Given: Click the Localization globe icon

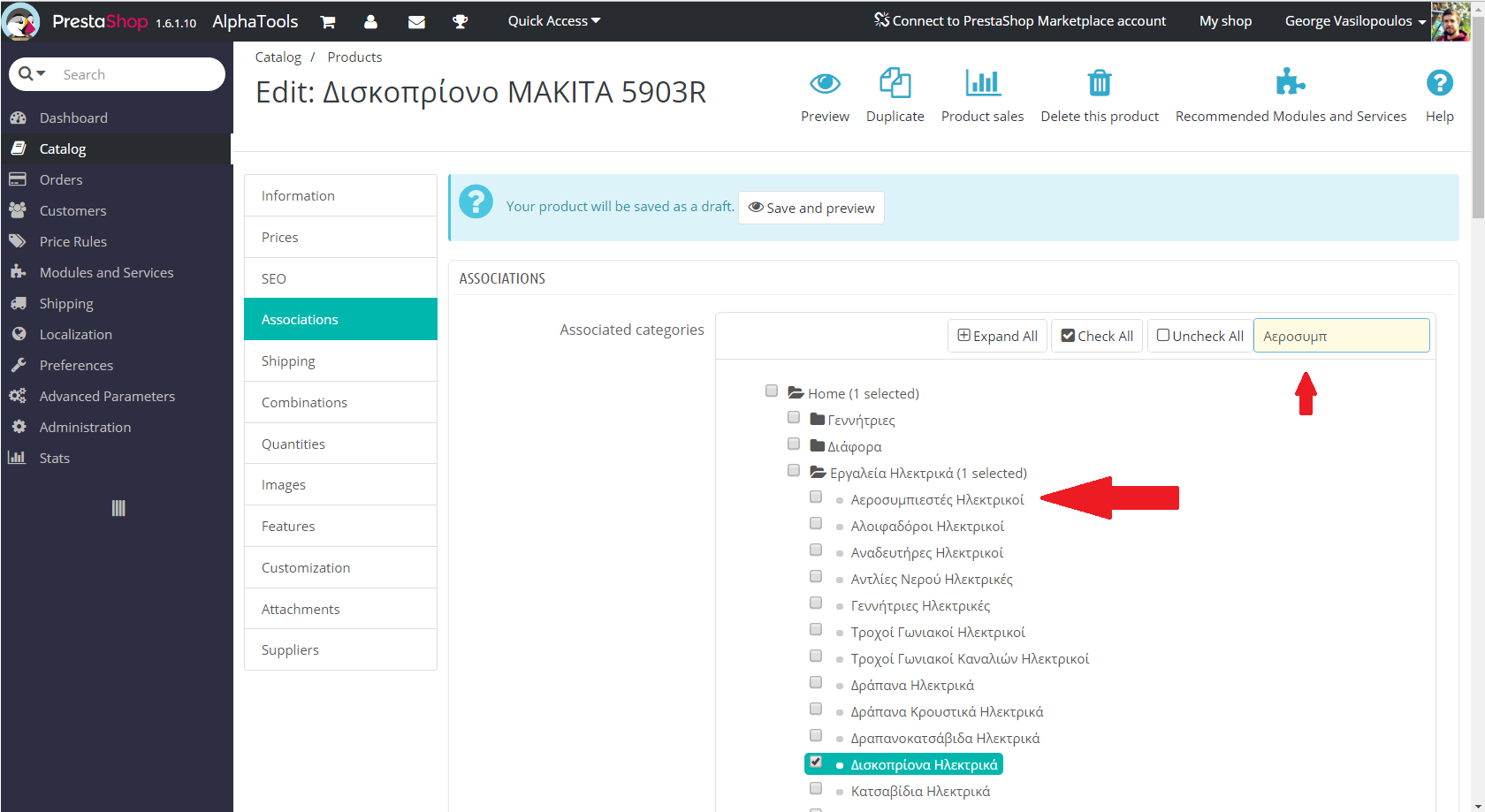Looking at the screenshot, I should [x=19, y=334].
